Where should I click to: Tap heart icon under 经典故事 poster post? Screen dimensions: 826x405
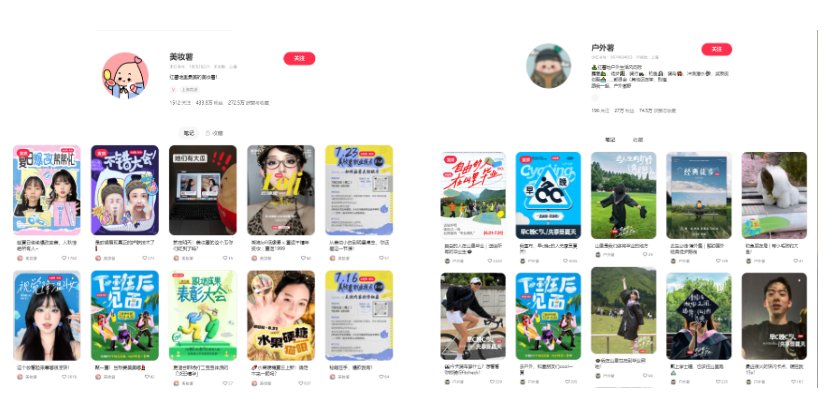717,261
